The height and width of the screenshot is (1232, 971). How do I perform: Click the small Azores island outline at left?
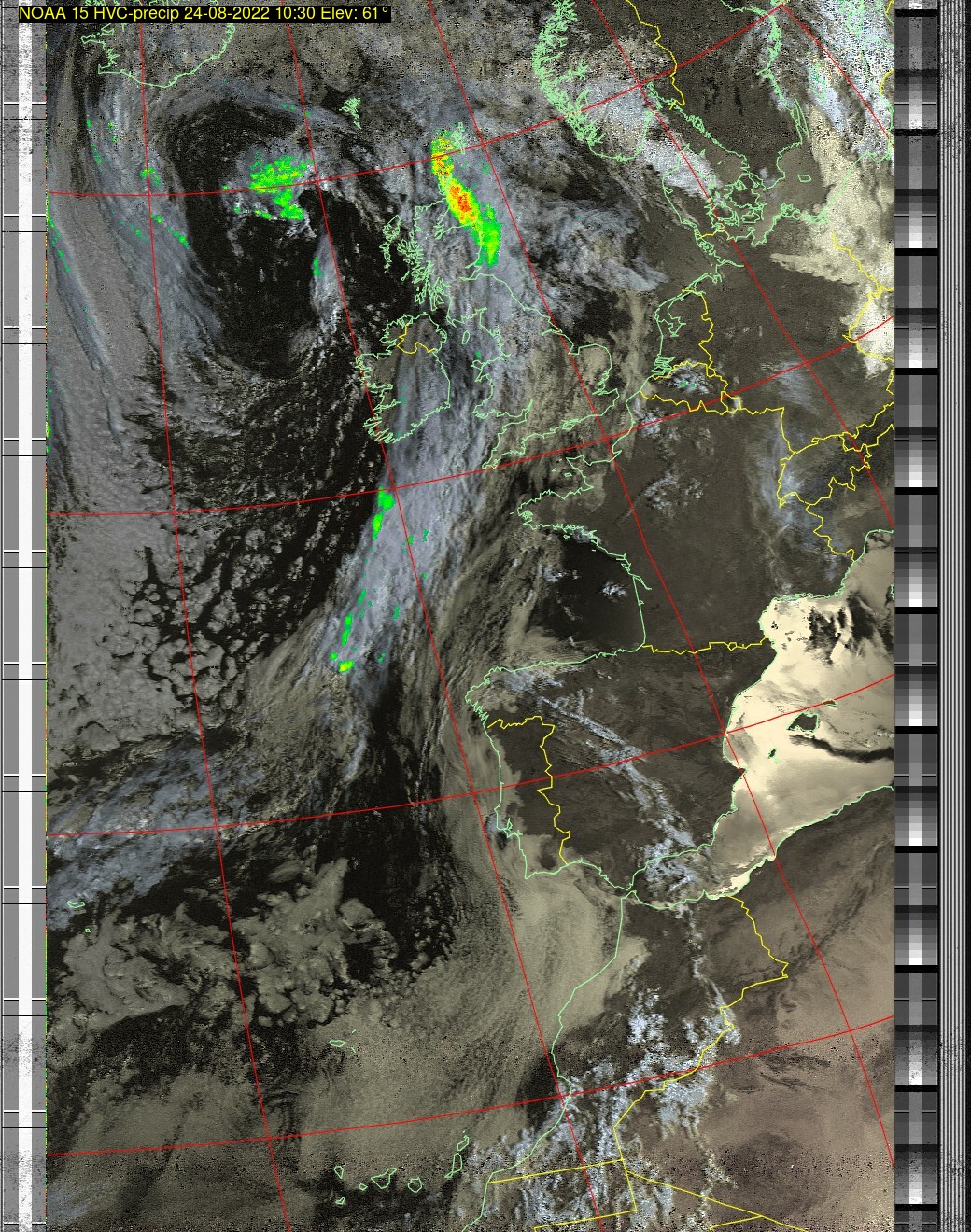tap(75, 903)
